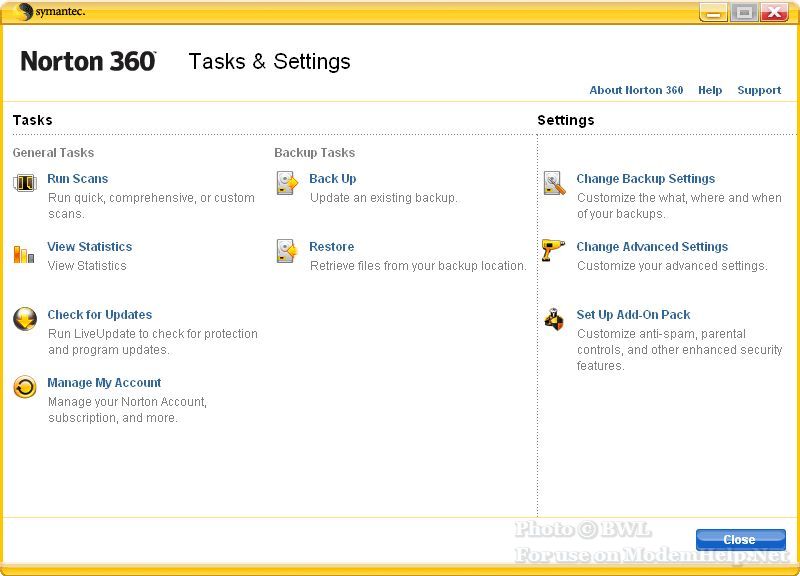This screenshot has width=800, height=576.
Task: Close window with red X button
Action: [x=774, y=12]
